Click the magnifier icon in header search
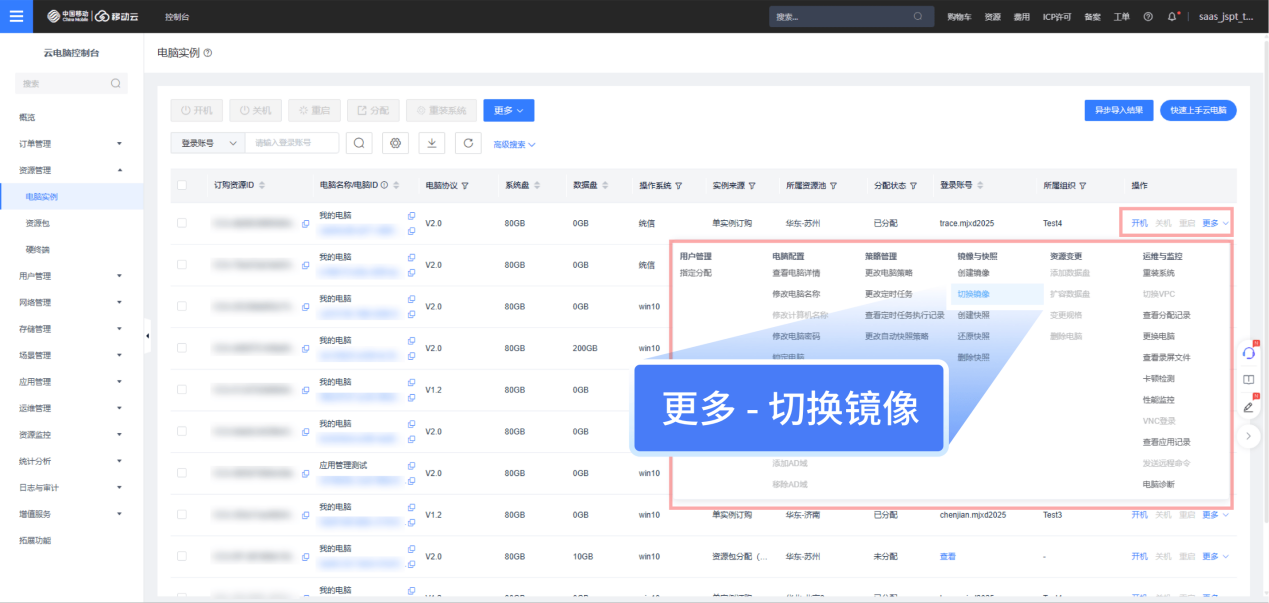The image size is (1269, 603). (918, 17)
